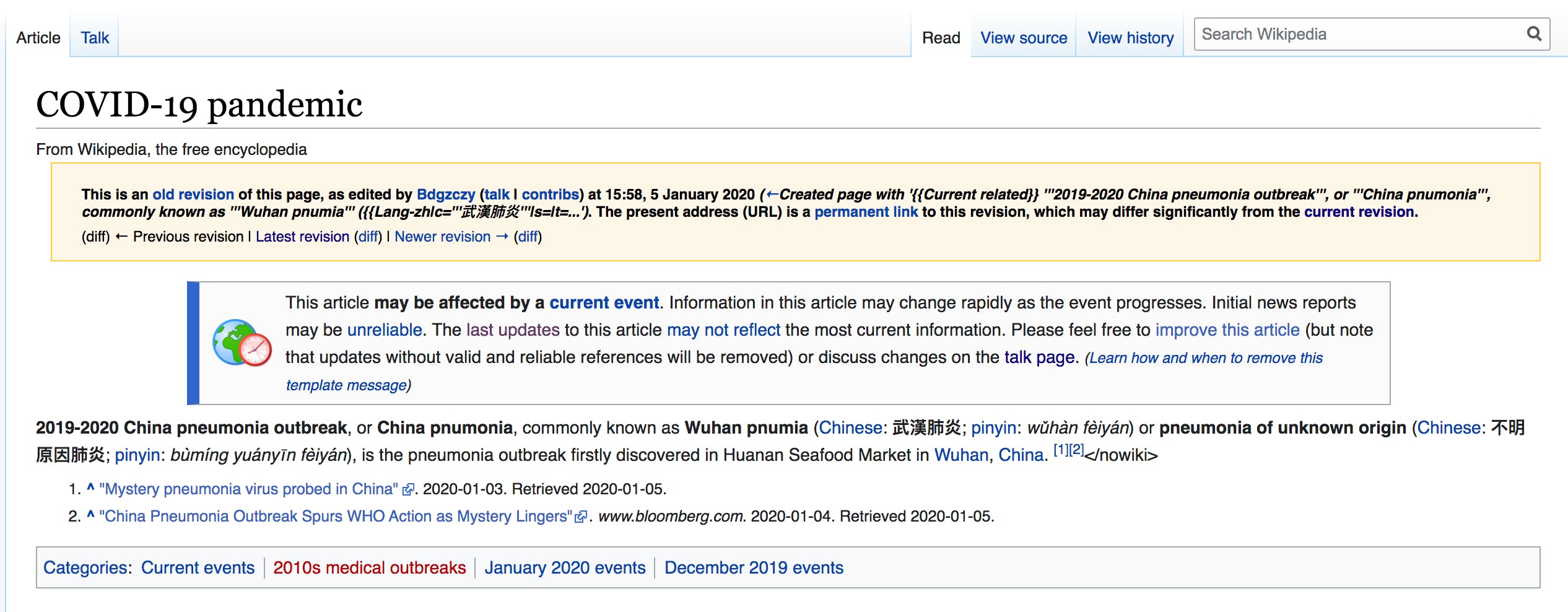Screen dimensions: 1568x612
Task: View Bdgzczy's contribs
Action: 550,195
